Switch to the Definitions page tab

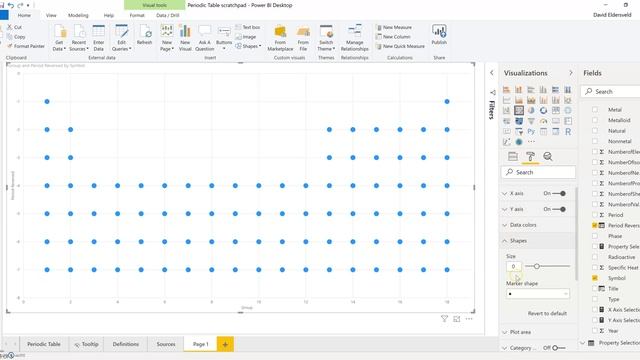[126, 344]
